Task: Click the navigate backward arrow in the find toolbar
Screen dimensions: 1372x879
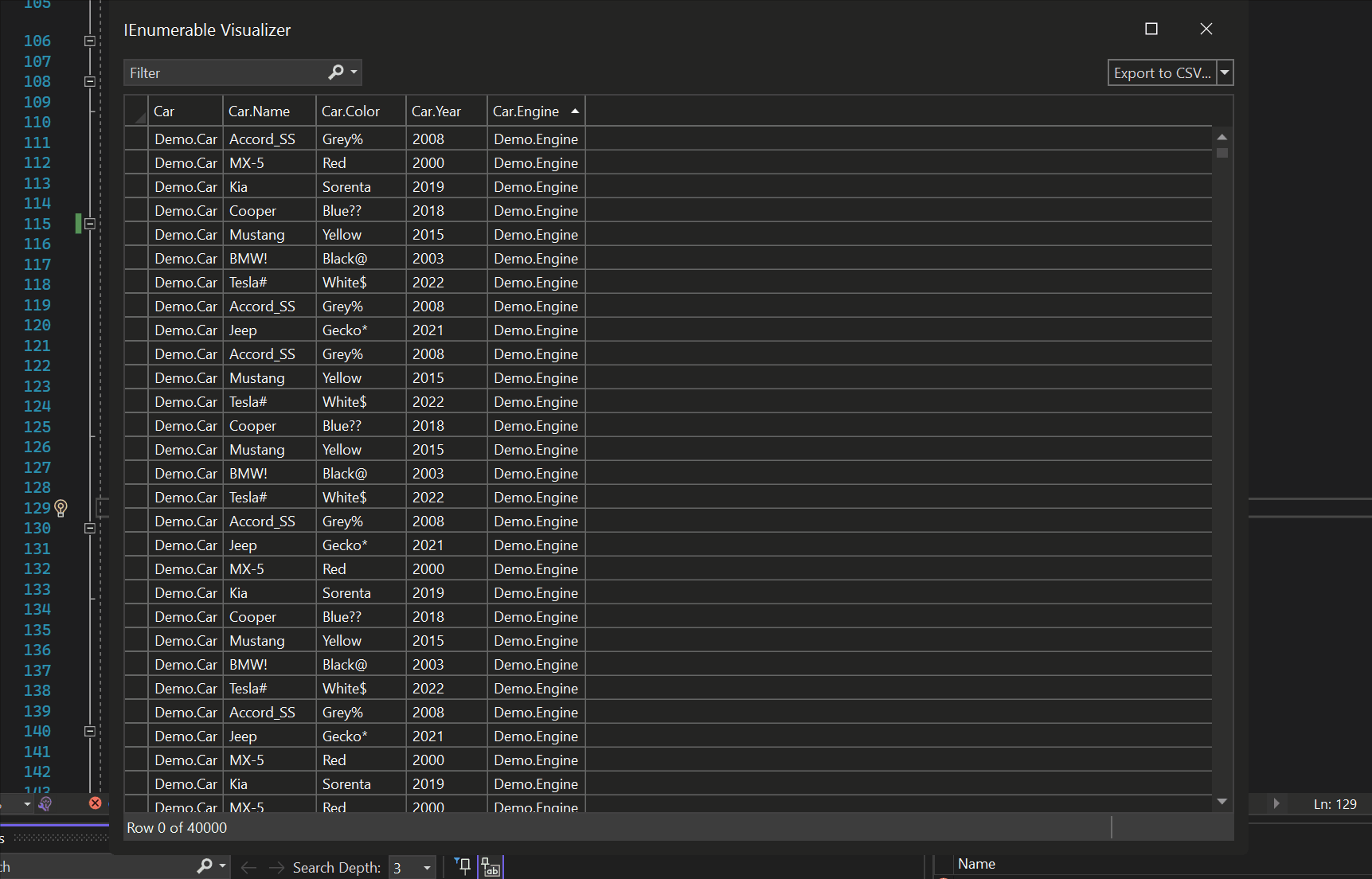Action: coord(248,867)
